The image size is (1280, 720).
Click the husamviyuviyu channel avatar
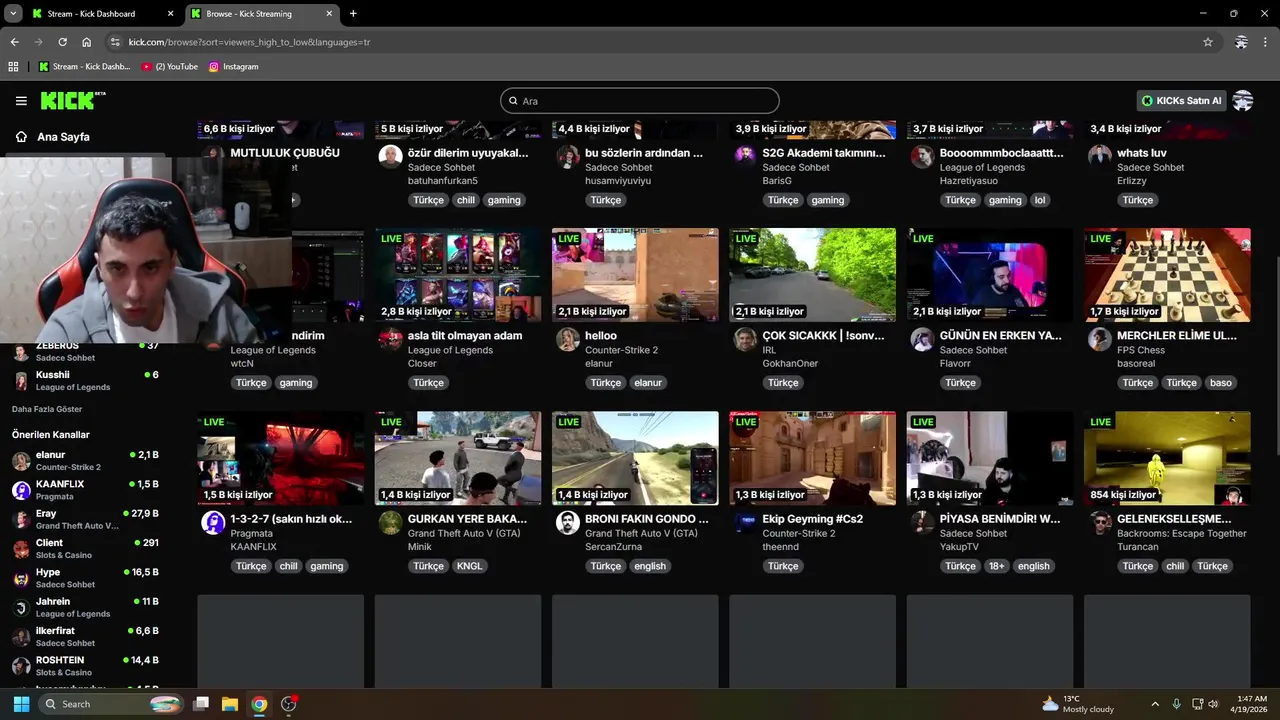click(568, 157)
